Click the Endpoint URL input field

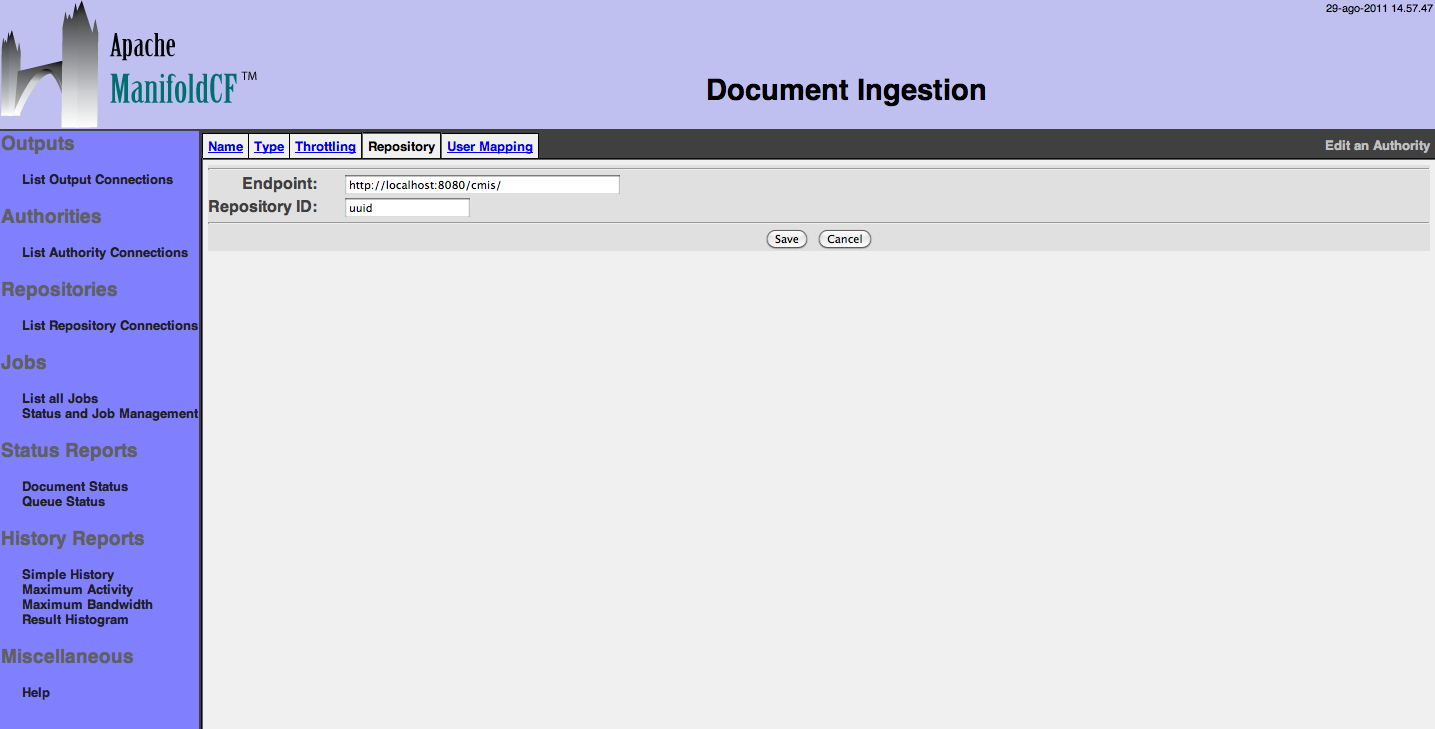[481, 185]
